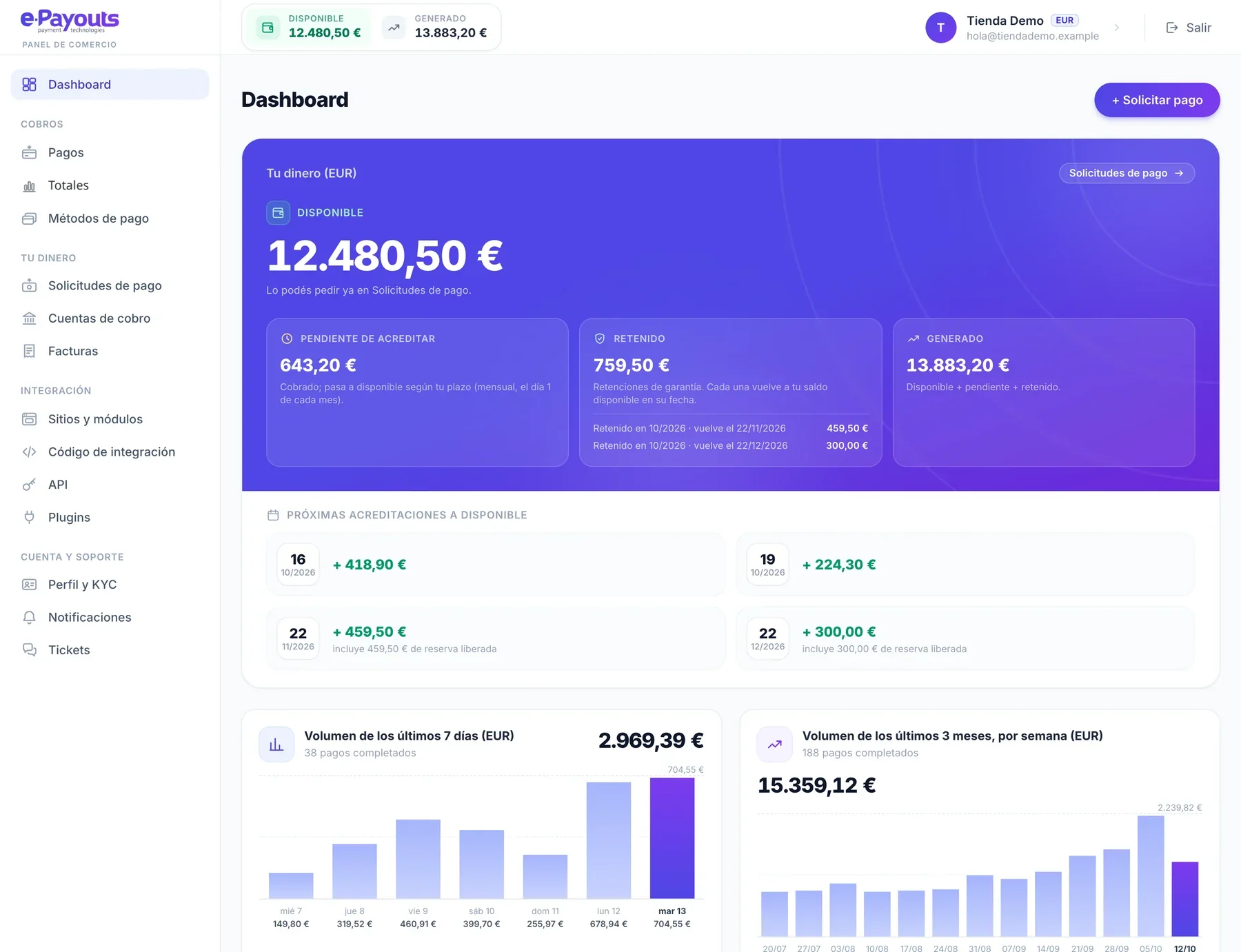Log out with the Salir button
Viewport: 1241px width, 952px height.
pos(1189,28)
